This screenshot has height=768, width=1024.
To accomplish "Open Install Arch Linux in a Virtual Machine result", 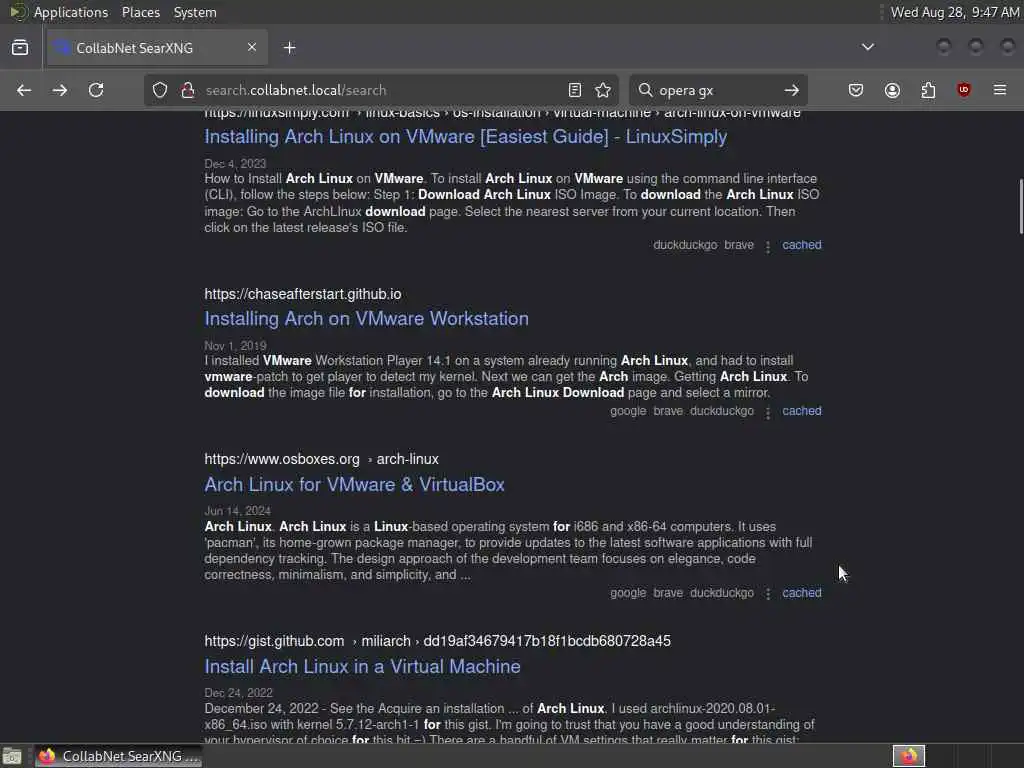I will point(362,667).
